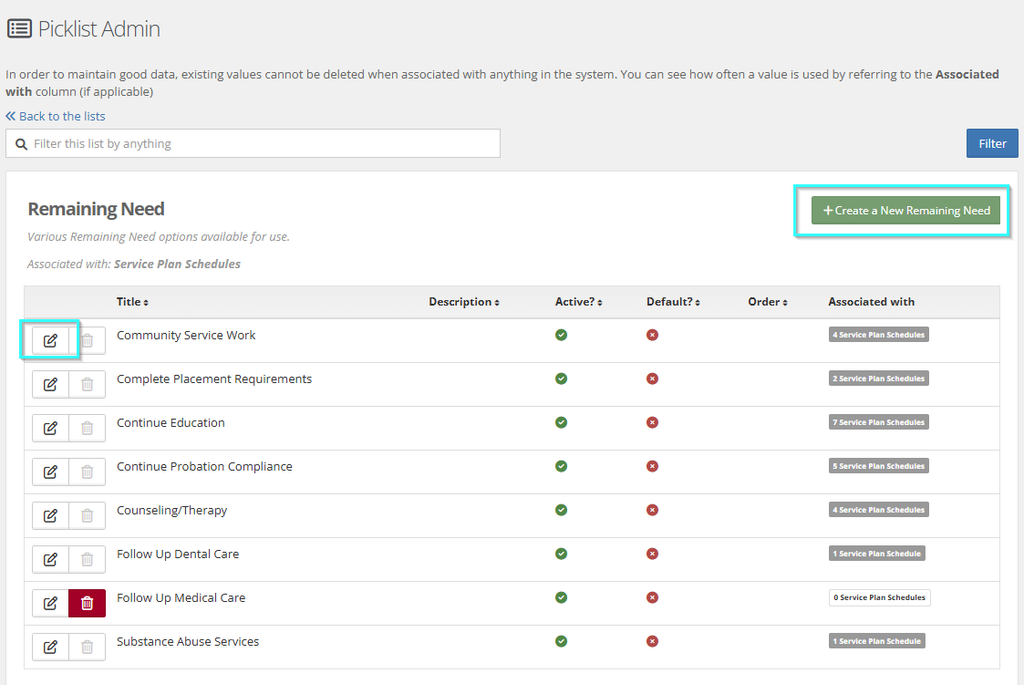Click the '1 Service Plan Schedule' badge for Substance Abuse Services
Viewport: 1024px width, 685px height.
point(876,641)
